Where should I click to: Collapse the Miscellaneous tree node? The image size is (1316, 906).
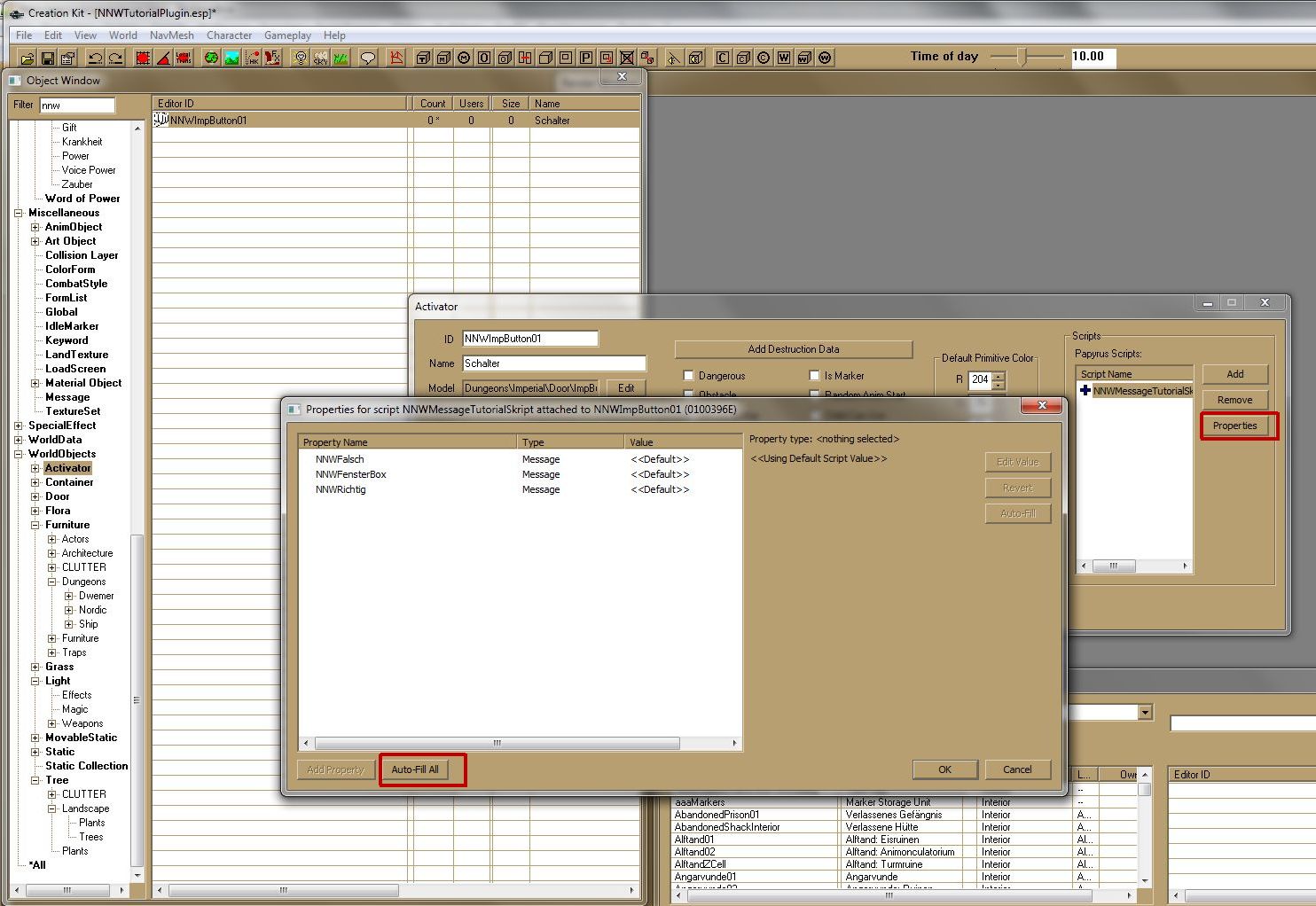click(19, 213)
